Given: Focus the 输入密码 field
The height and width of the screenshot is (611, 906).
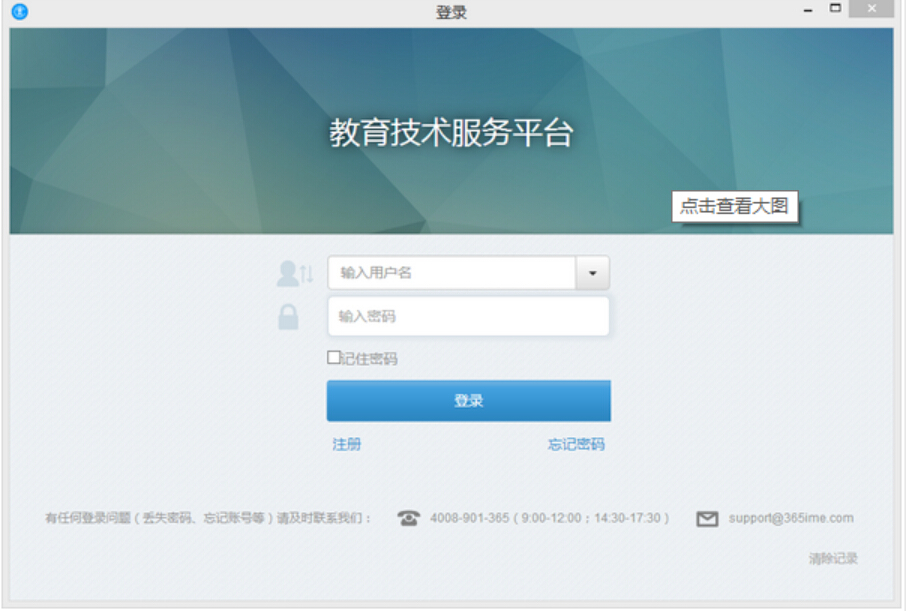Looking at the screenshot, I should pyautogui.click(x=468, y=317).
